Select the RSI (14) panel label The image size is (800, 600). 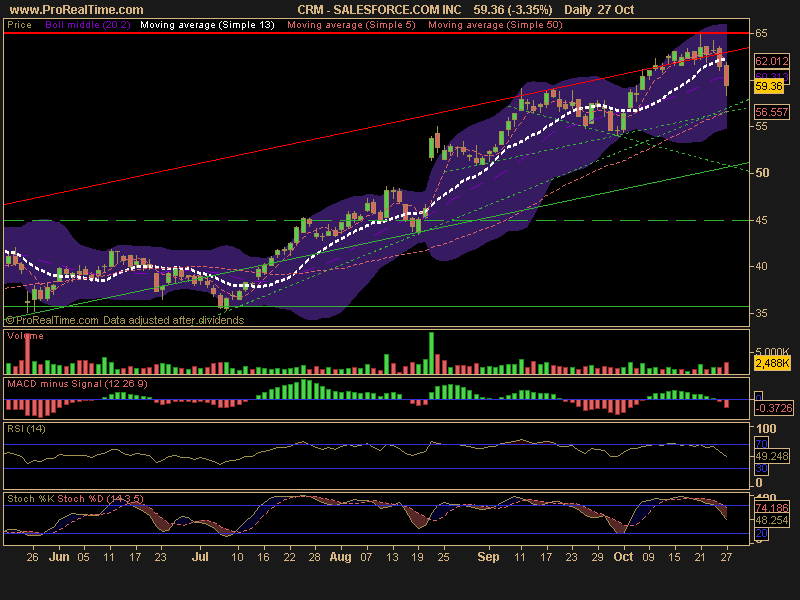coord(26,429)
